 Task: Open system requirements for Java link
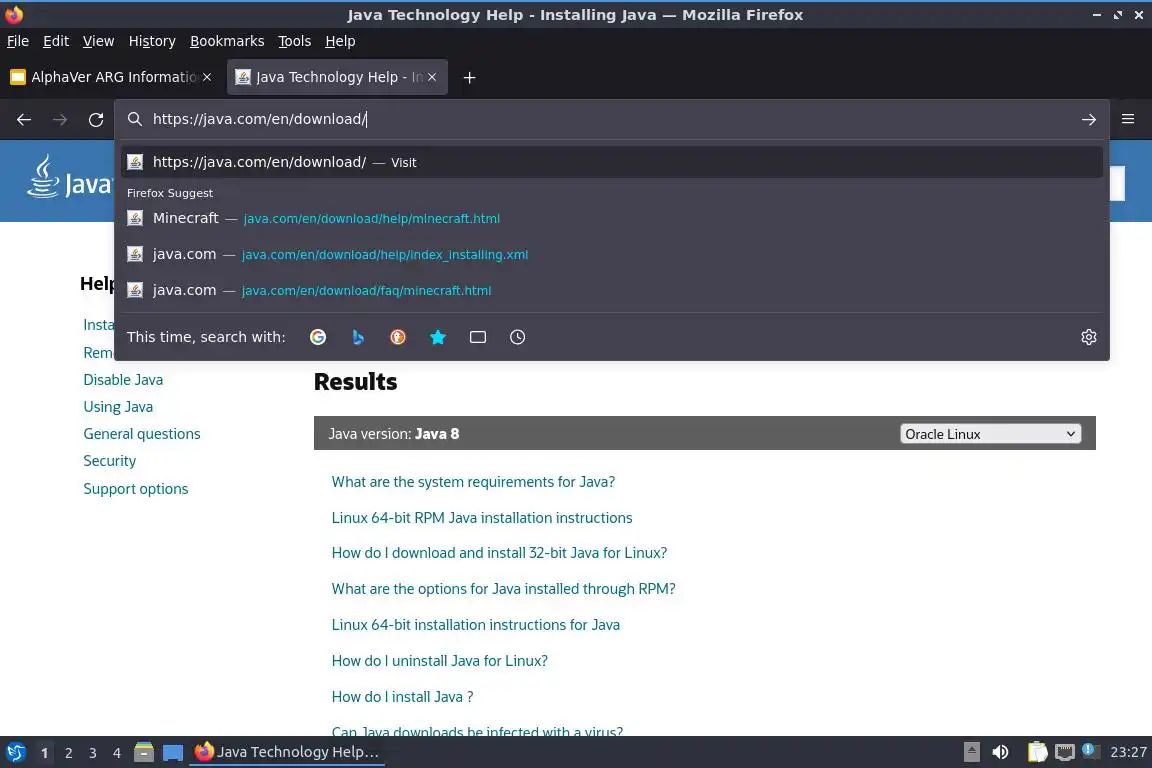(x=473, y=482)
